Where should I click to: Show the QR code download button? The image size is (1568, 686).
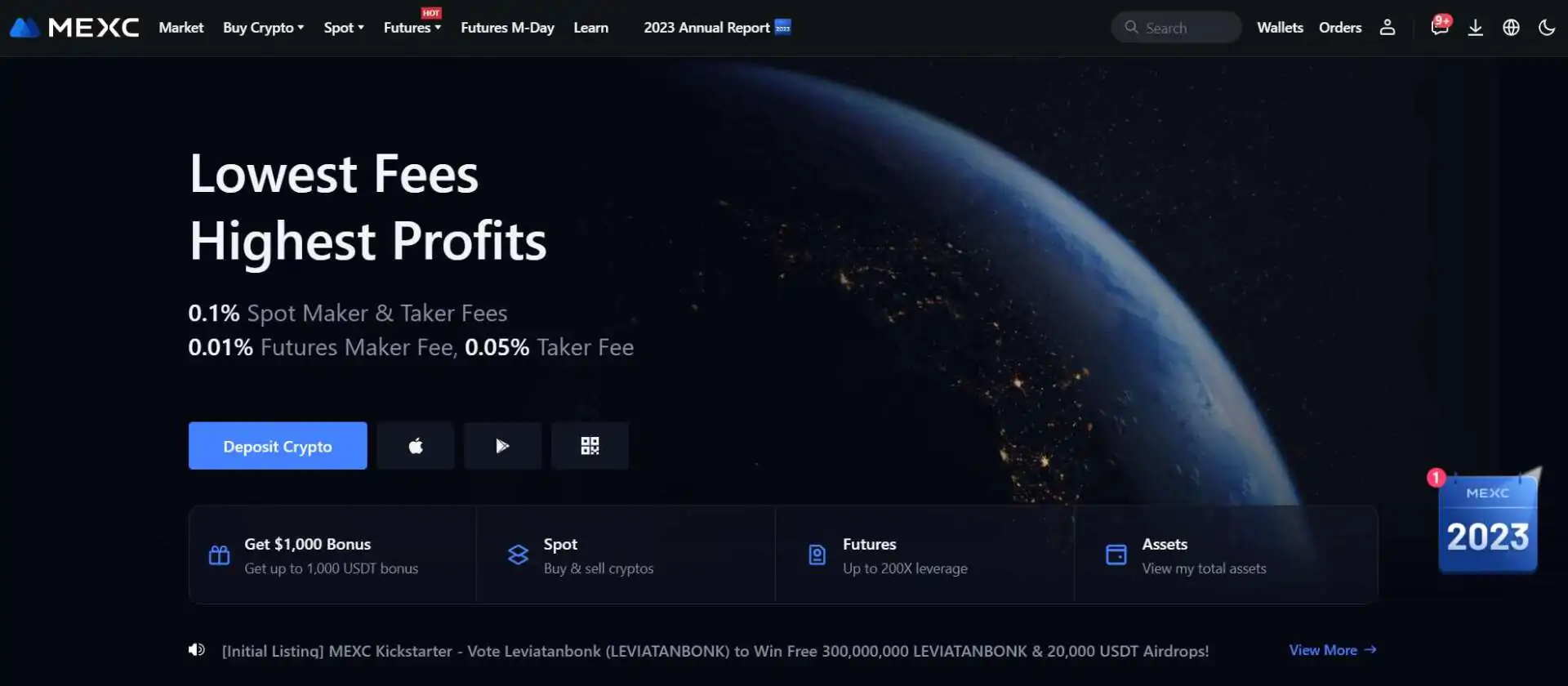[590, 446]
